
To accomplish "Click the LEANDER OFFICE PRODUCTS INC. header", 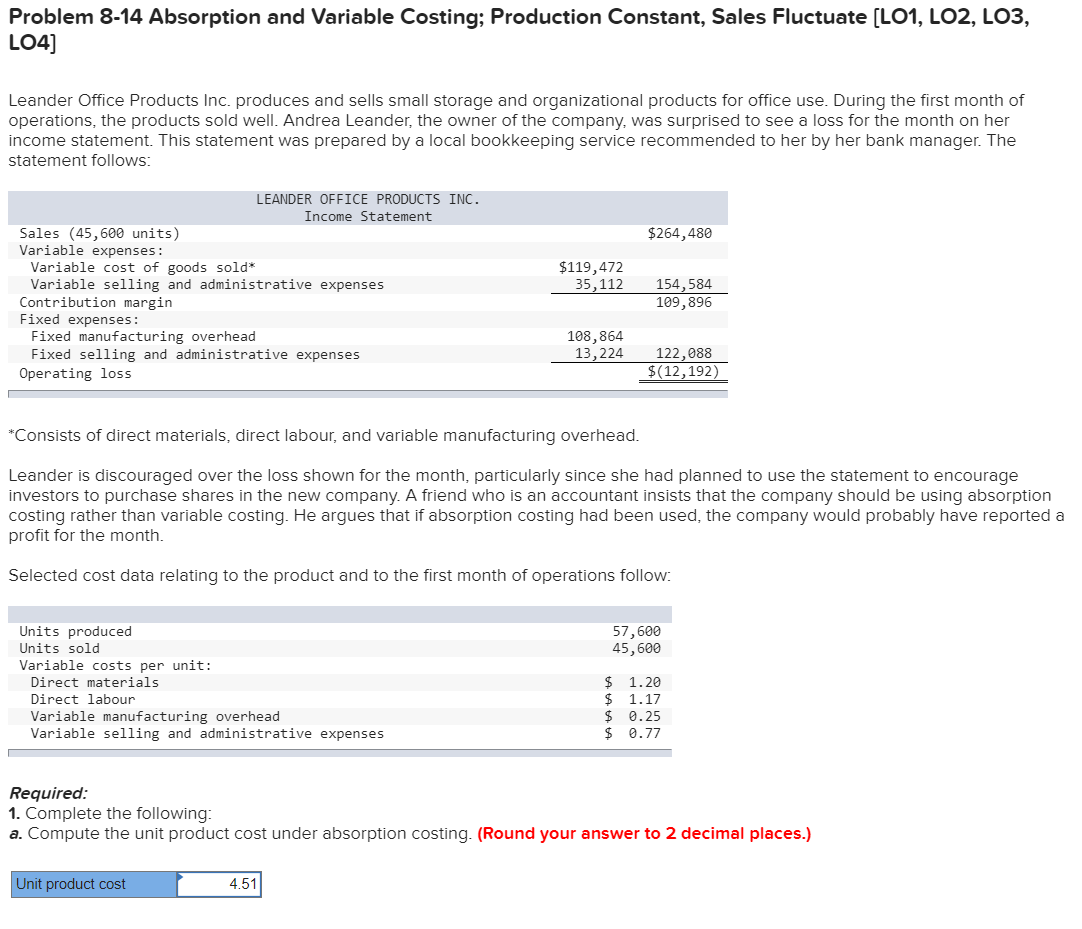I will (x=367, y=198).
